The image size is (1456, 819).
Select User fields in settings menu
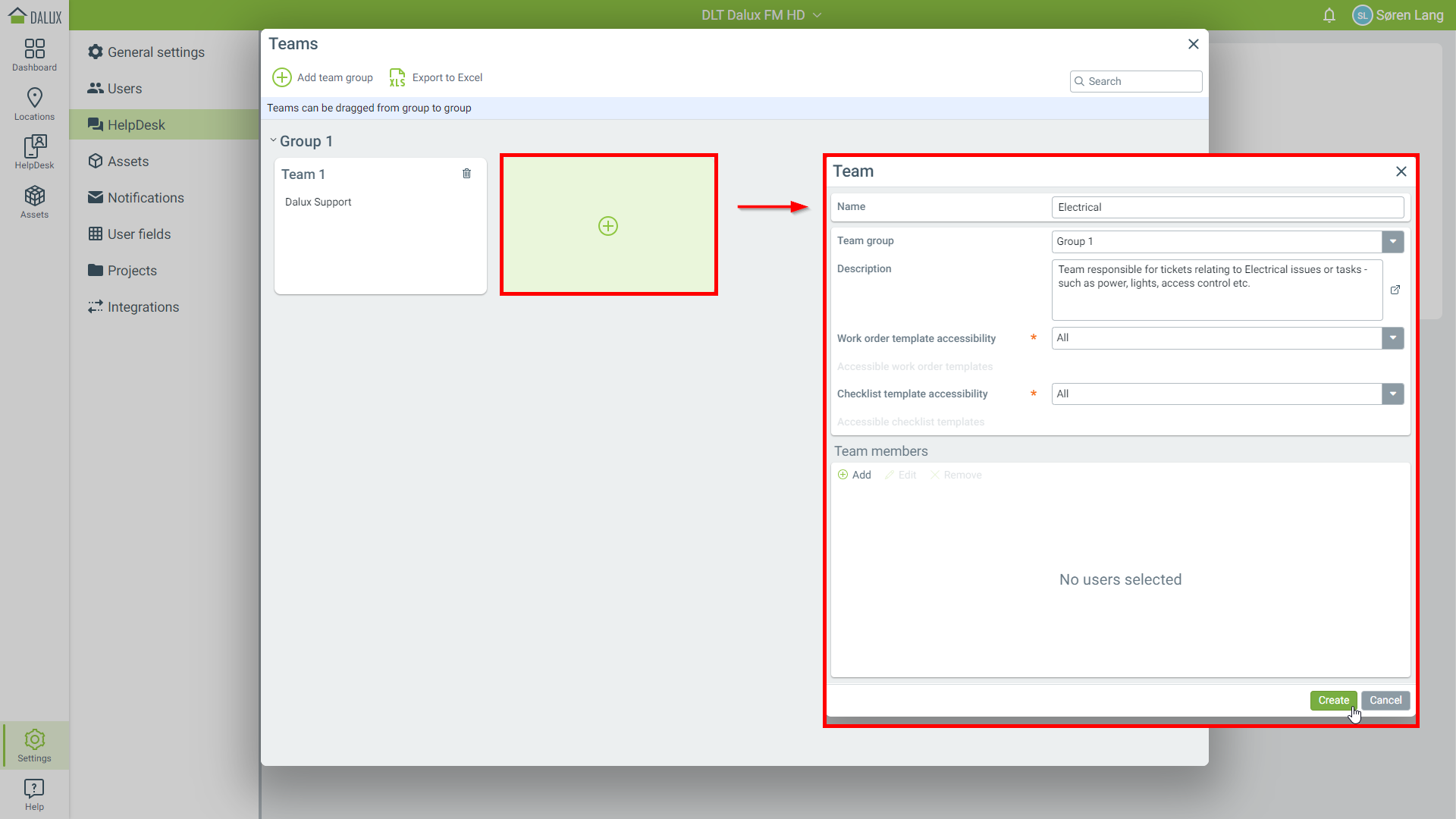point(139,234)
